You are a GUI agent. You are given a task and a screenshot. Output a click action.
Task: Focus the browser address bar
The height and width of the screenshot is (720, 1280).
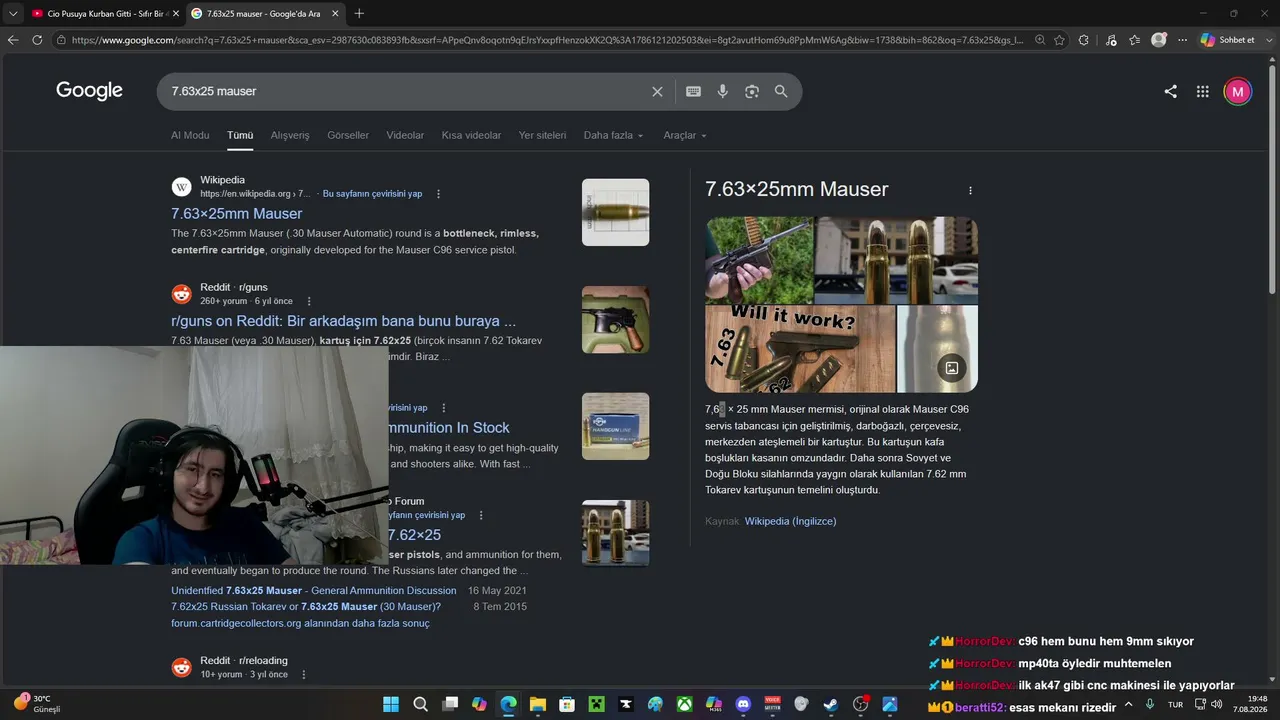coord(545,40)
